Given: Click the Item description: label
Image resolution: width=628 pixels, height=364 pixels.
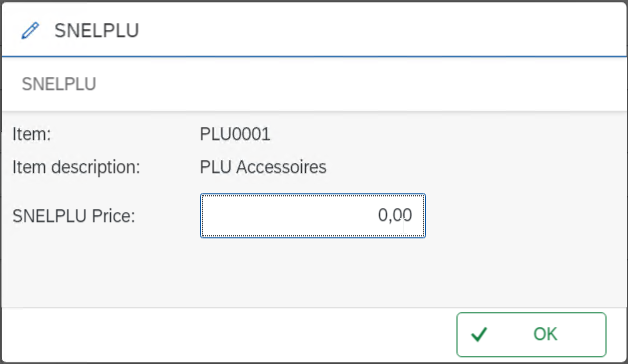Looking at the screenshot, I should point(76,167).
